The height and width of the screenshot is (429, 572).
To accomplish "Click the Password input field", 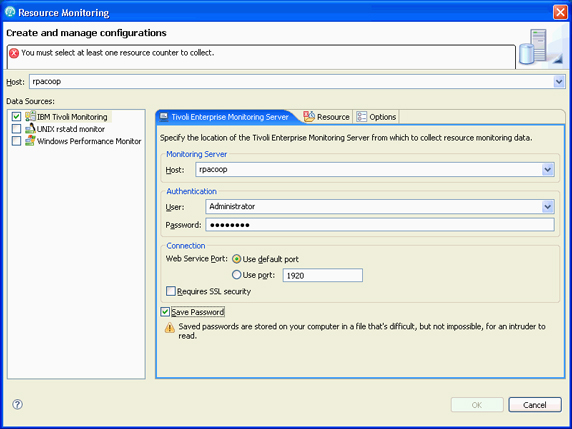I will click(x=380, y=225).
